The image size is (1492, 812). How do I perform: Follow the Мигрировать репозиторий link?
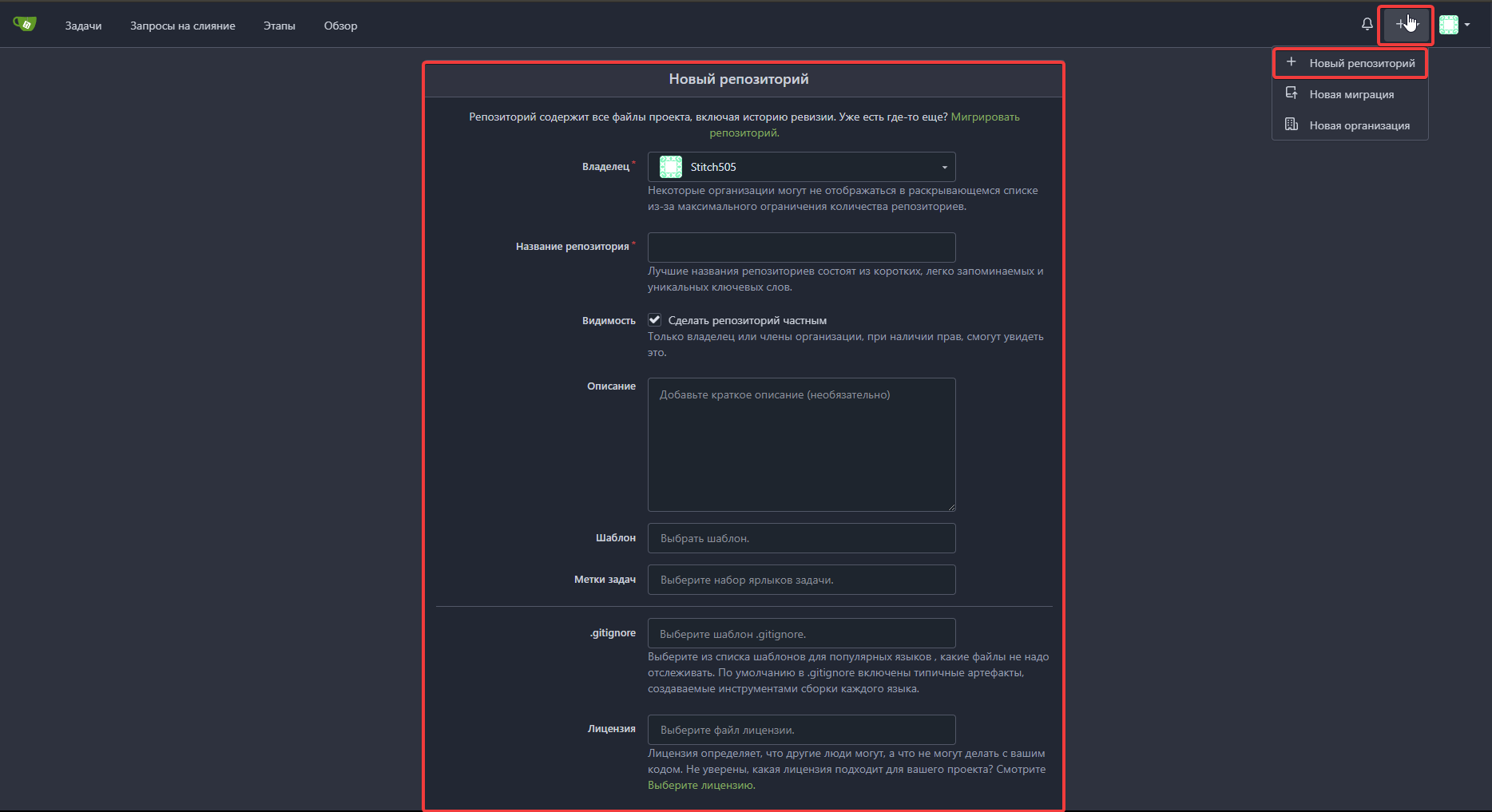[984, 117]
